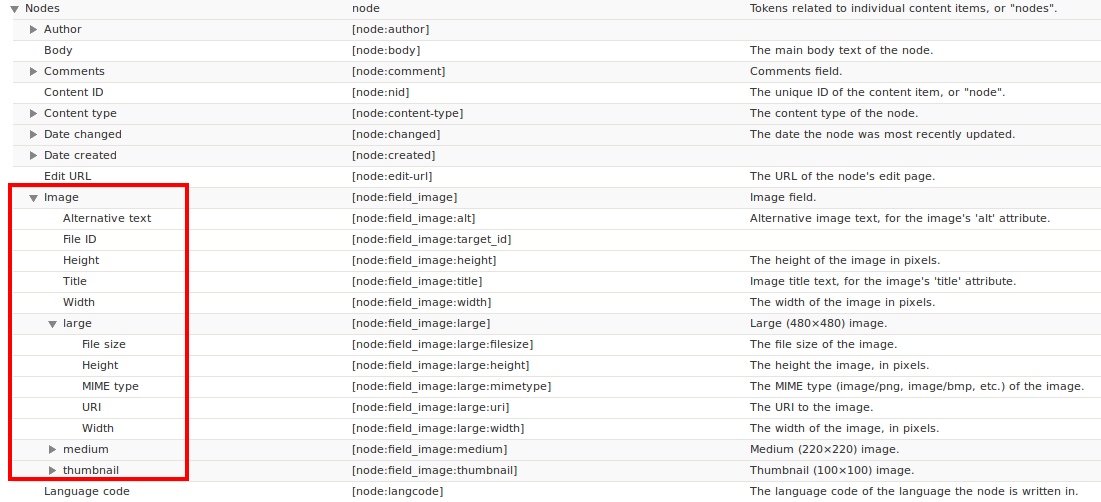The width and height of the screenshot is (1101, 502).
Task: Expand the thumbnail image style
Action: tap(53, 471)
